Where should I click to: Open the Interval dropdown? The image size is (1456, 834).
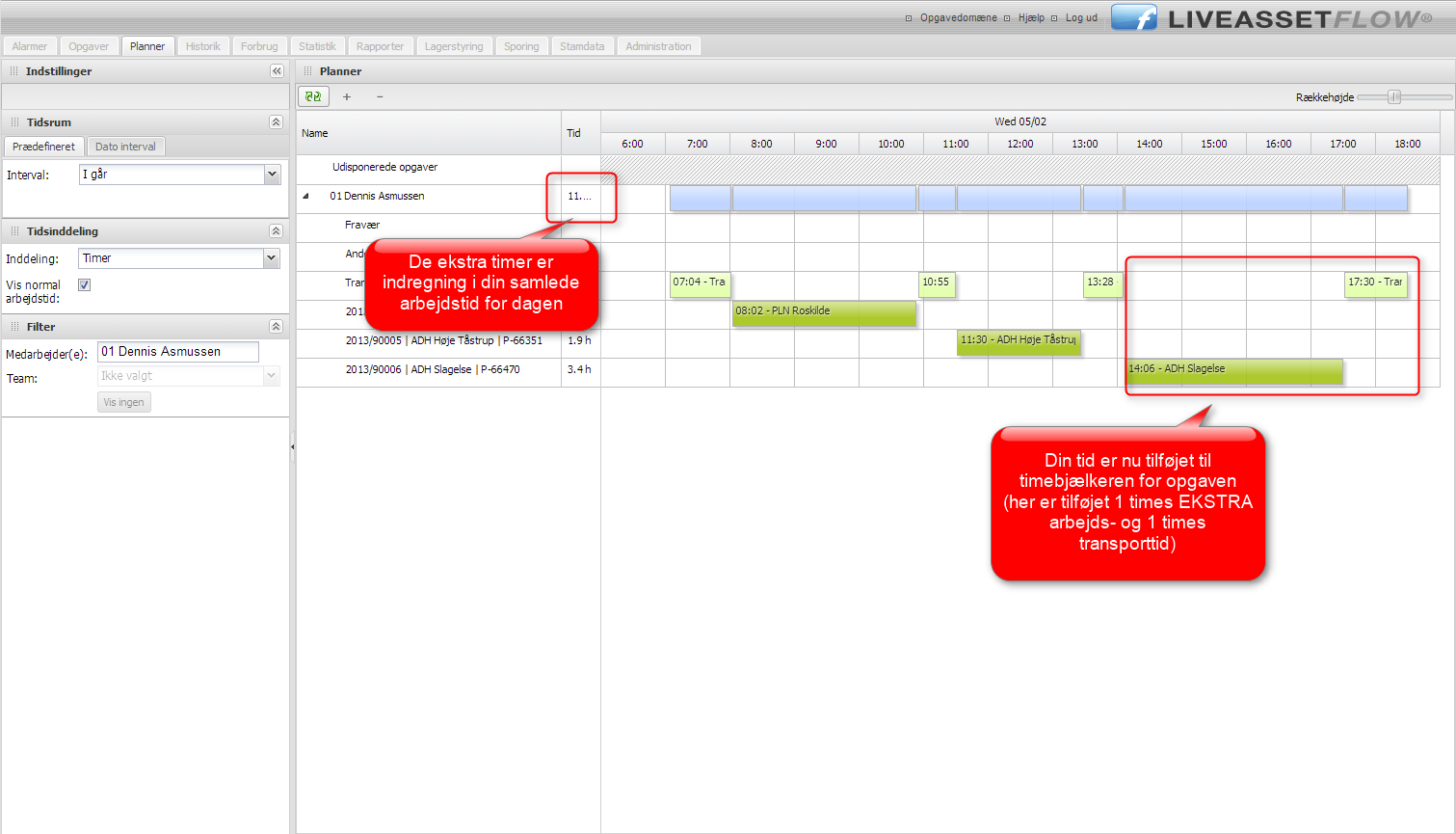272,175
